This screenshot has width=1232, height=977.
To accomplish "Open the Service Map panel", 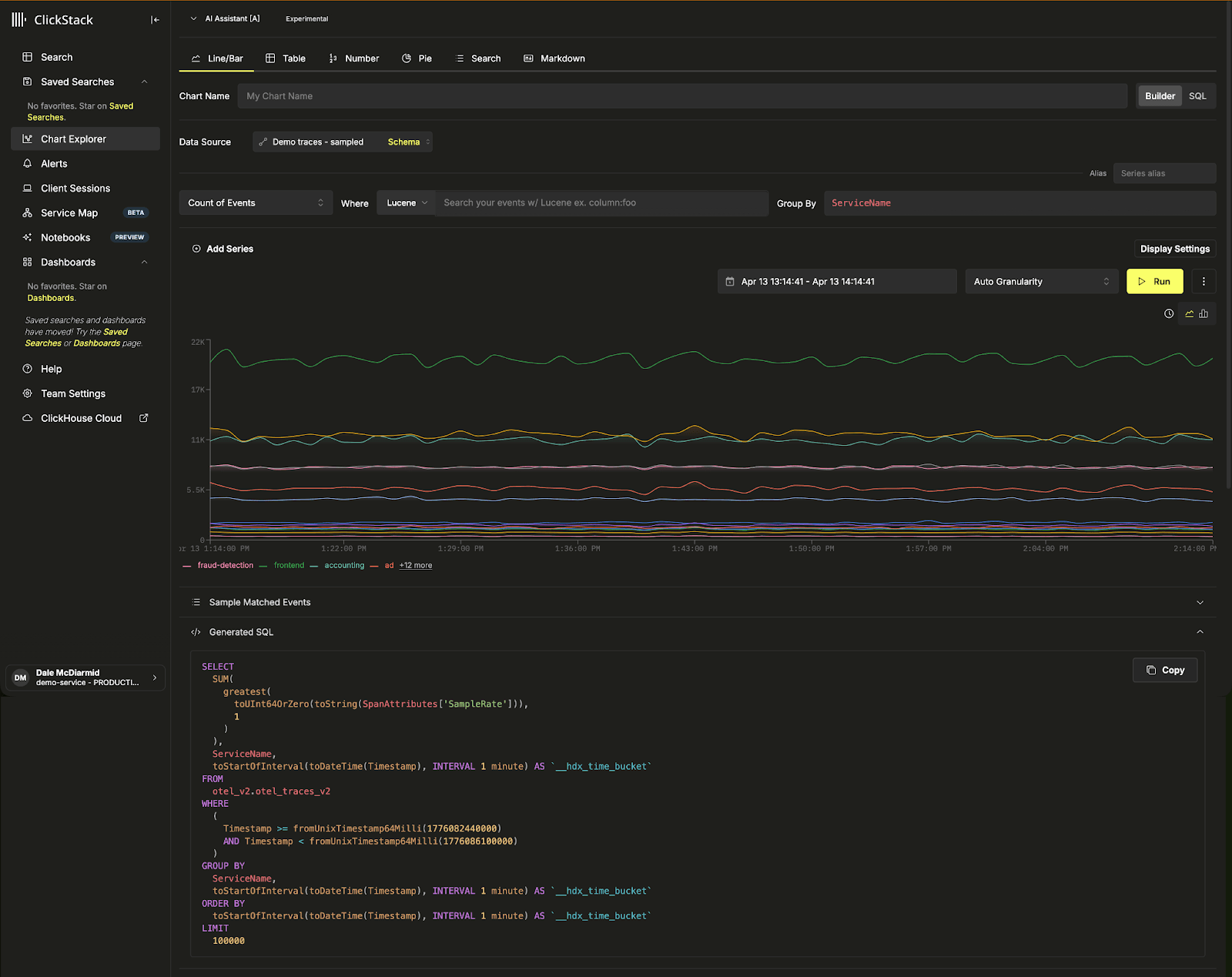I will (x=69, y=212).
